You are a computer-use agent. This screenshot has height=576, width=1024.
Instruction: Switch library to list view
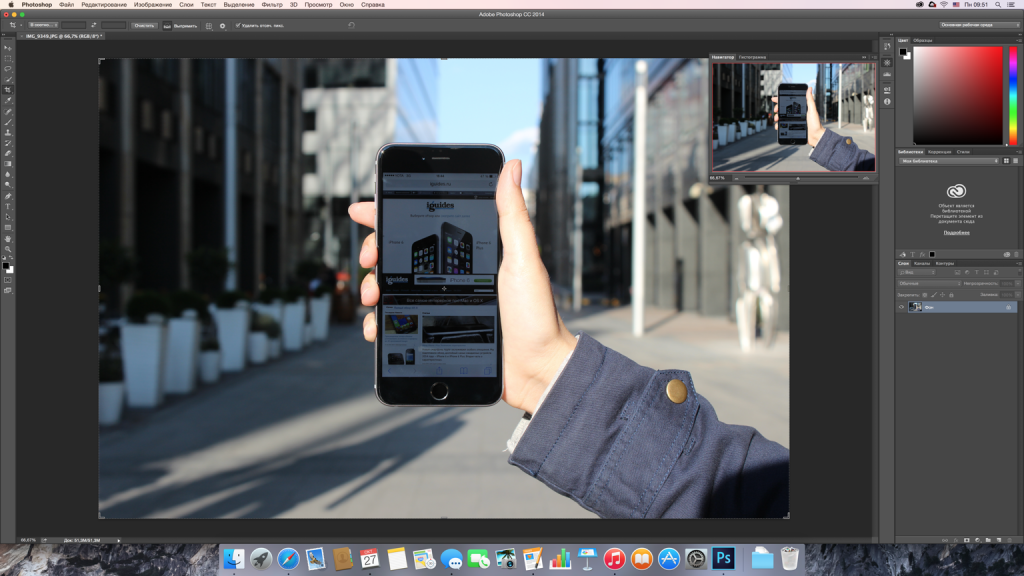tap(1016, 161)
